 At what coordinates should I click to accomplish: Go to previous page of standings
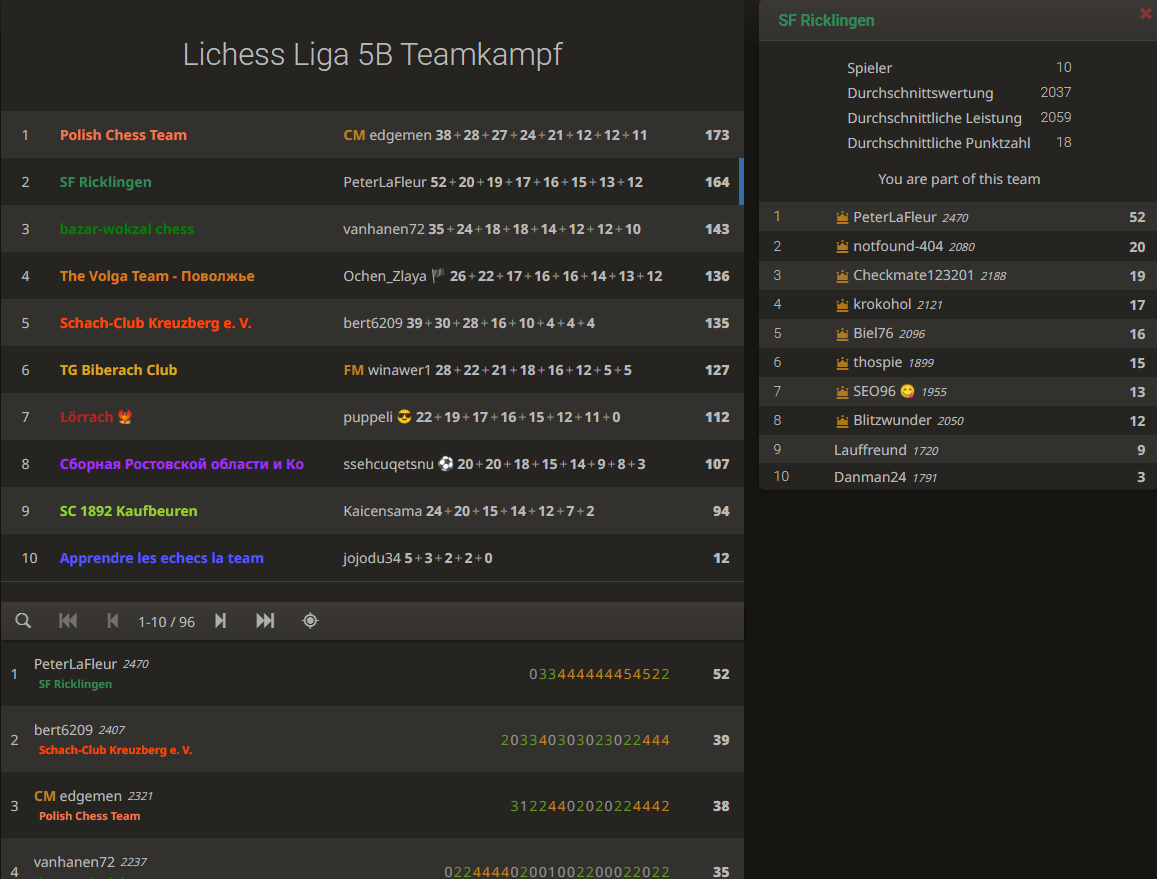[112, 621]
